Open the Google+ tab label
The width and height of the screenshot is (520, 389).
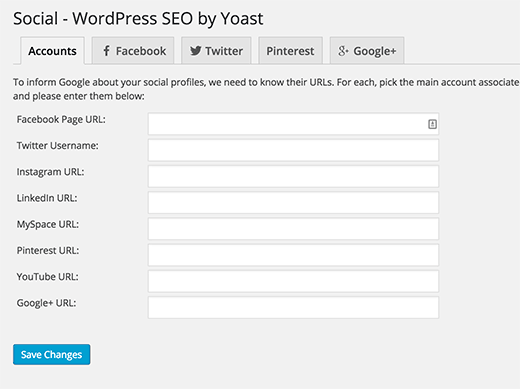click(375, 51)
